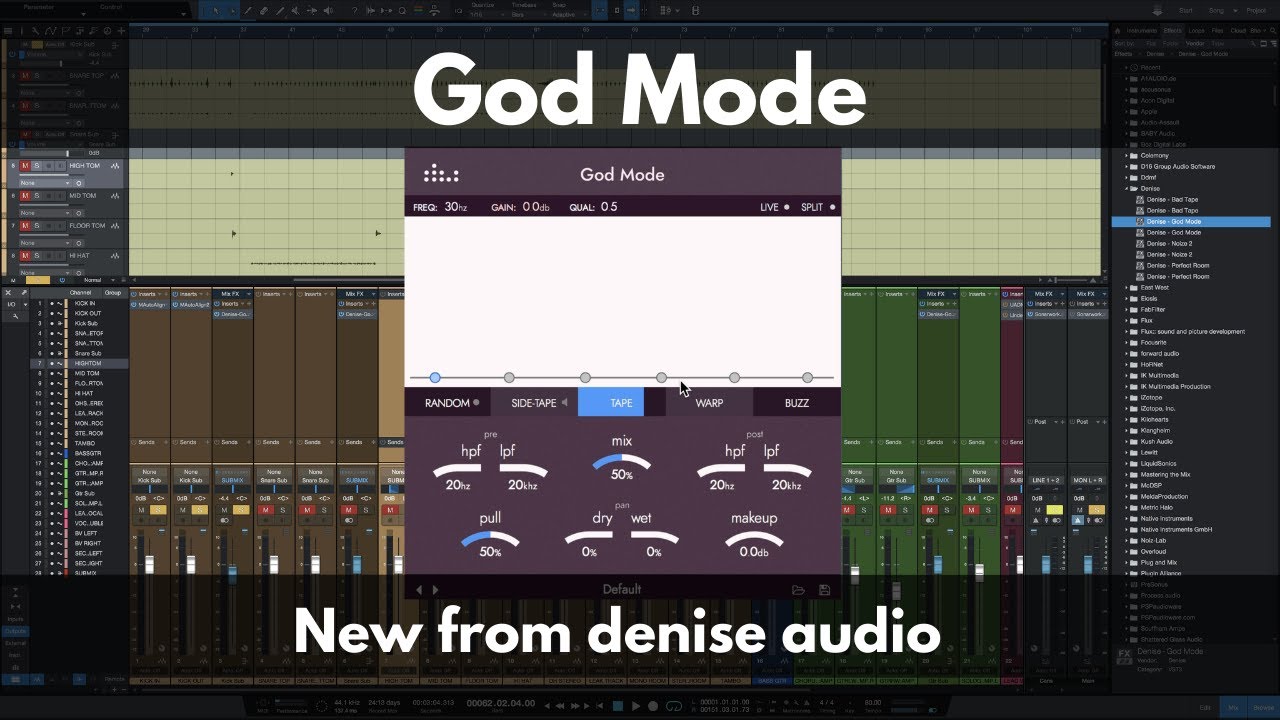The width and height of the screenshot is (1280, 720).
Task: Mute the HIGH TOM track
Action: pyautogui.click(x=26, y=166)
